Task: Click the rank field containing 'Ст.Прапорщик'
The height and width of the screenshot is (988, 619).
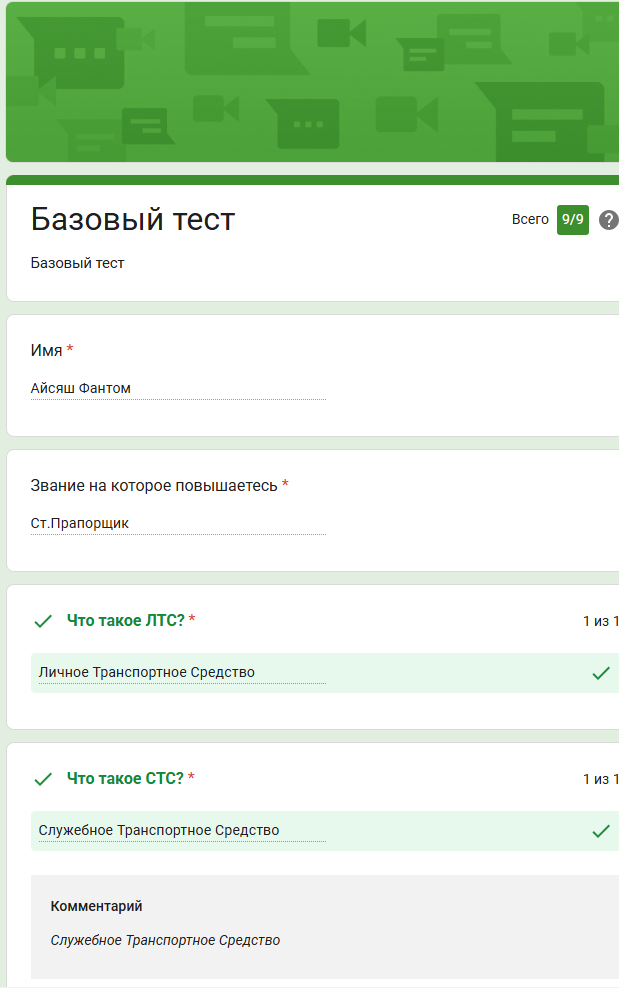Action: click(178, 523)
